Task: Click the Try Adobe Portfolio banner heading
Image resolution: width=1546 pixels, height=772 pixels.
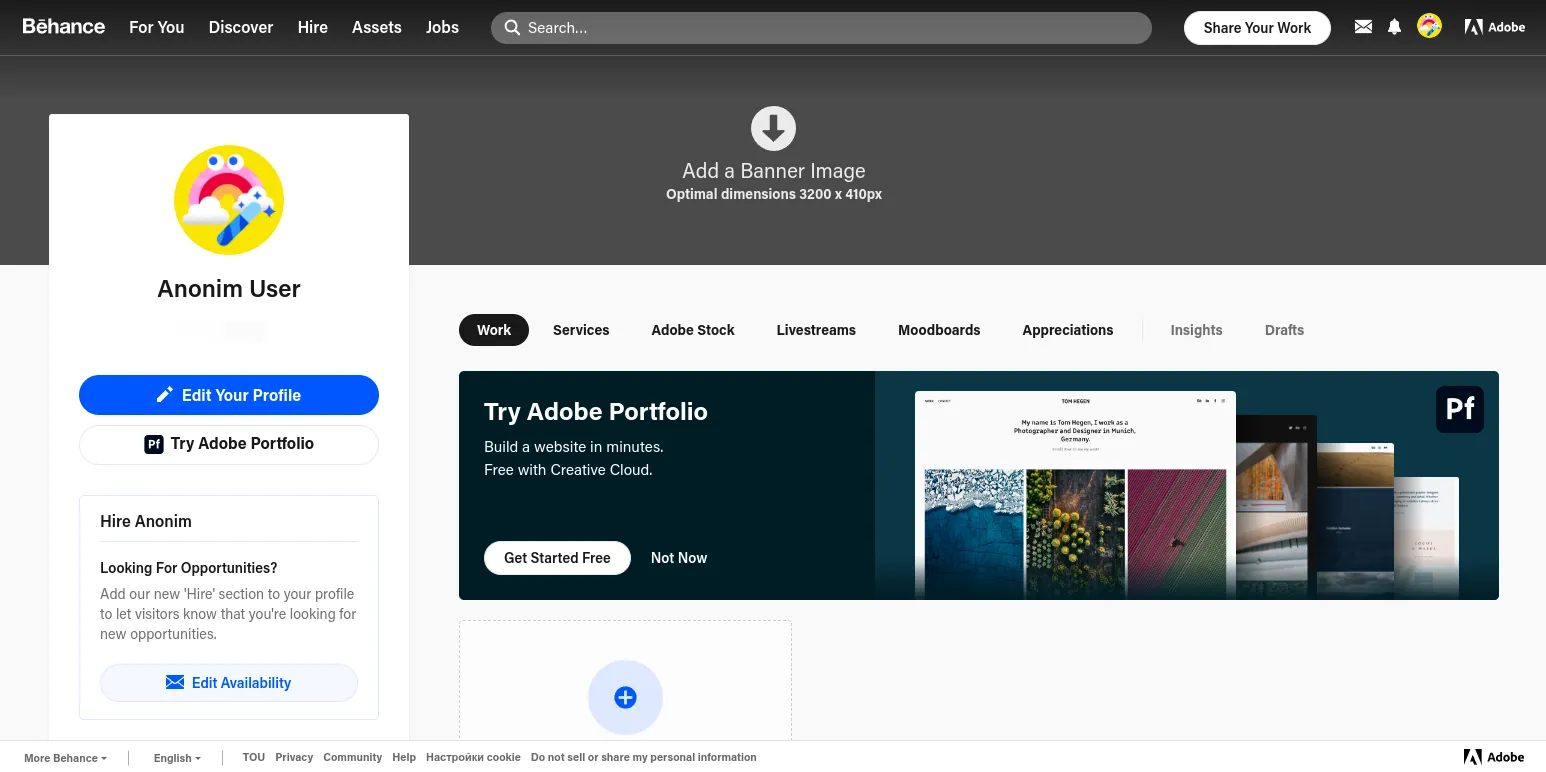Action: [x=596, y=412]
